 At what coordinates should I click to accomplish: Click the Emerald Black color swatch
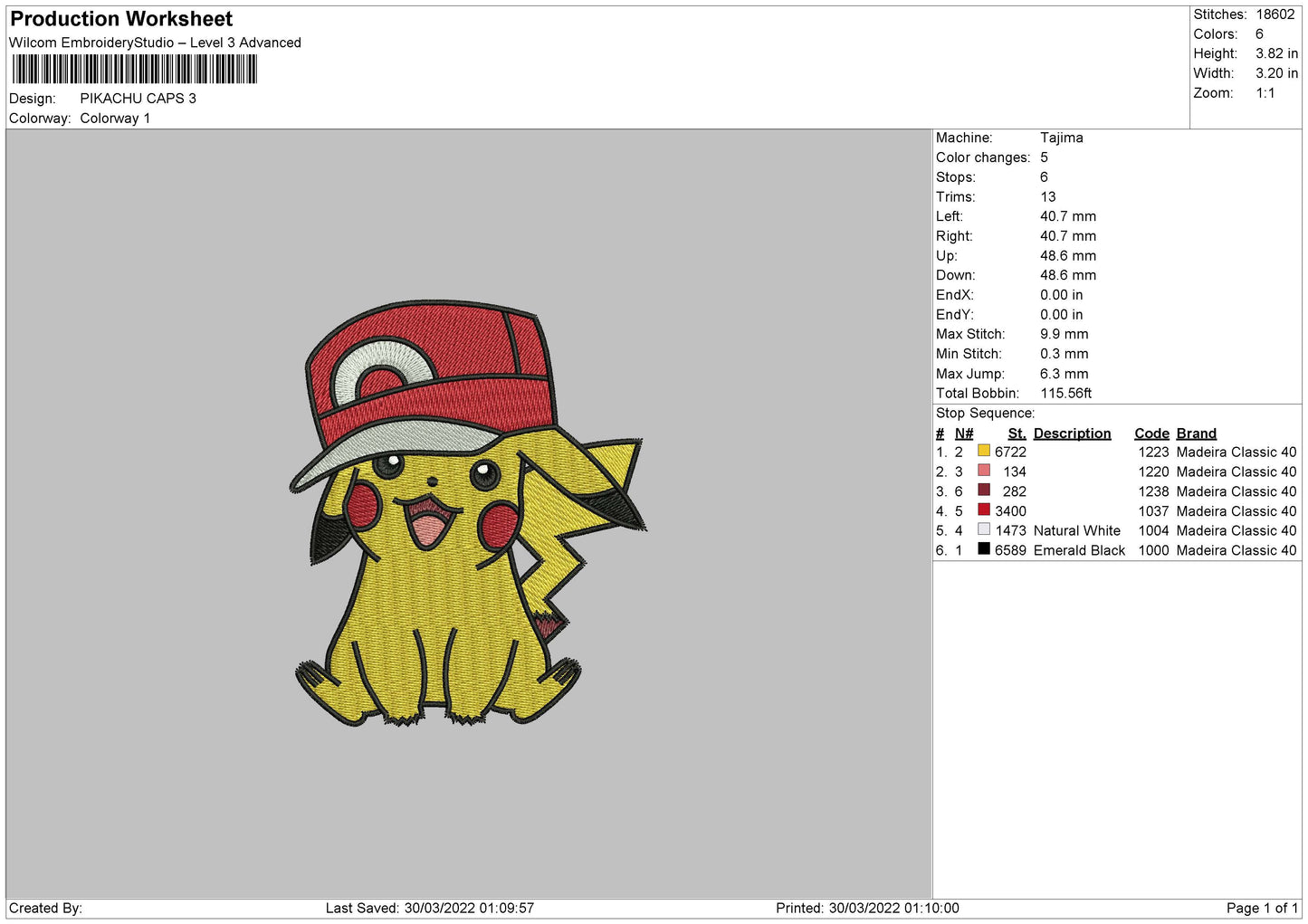pyautogui.click(x=983, y=549)
